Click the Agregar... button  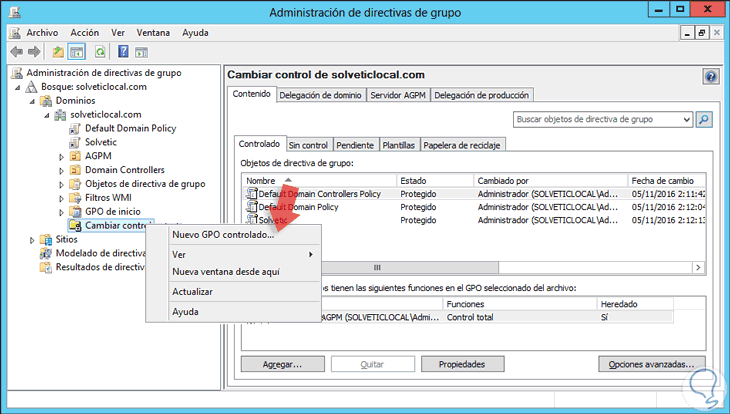click(283, 365)
